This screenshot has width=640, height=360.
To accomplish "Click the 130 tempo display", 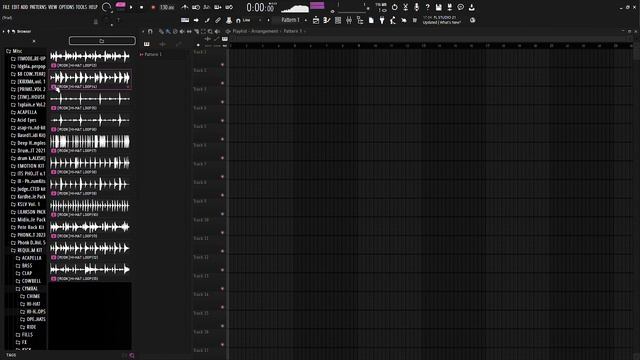I will [167, 7].
